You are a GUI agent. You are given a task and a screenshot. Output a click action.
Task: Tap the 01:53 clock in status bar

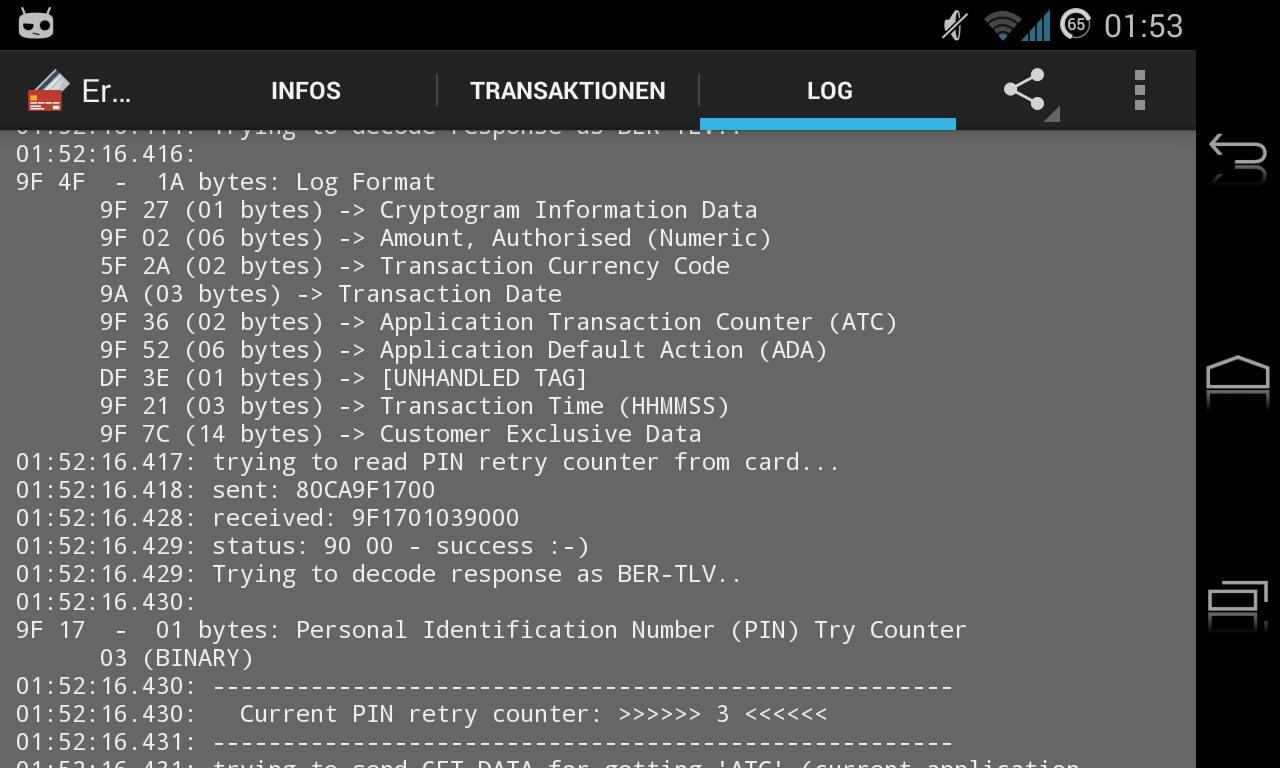[x=1143, y=26]
